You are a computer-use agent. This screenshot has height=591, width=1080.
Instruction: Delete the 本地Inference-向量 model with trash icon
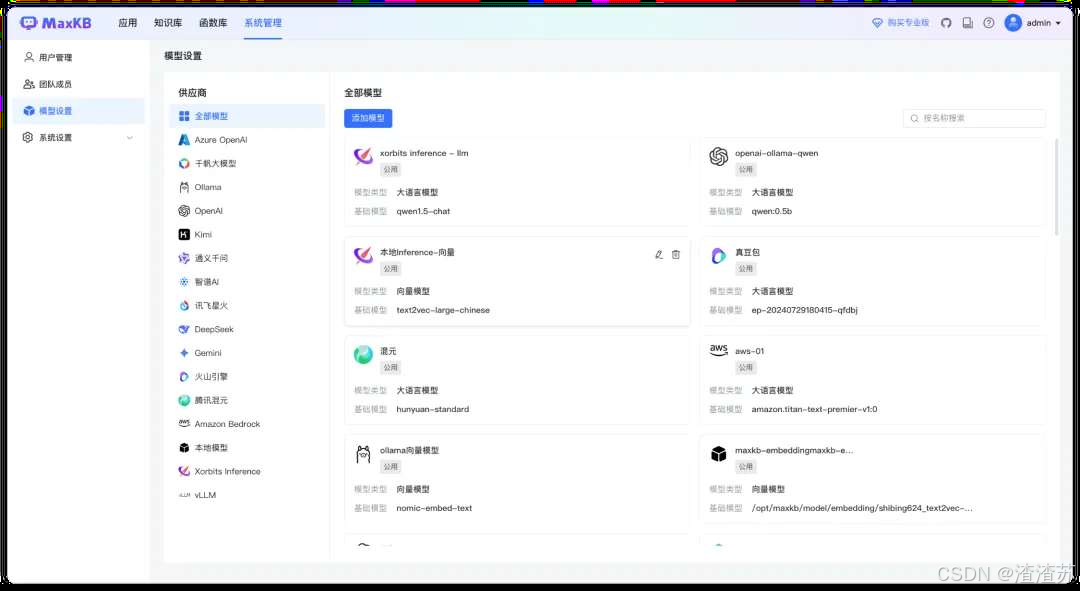click(x=676, y=255)
